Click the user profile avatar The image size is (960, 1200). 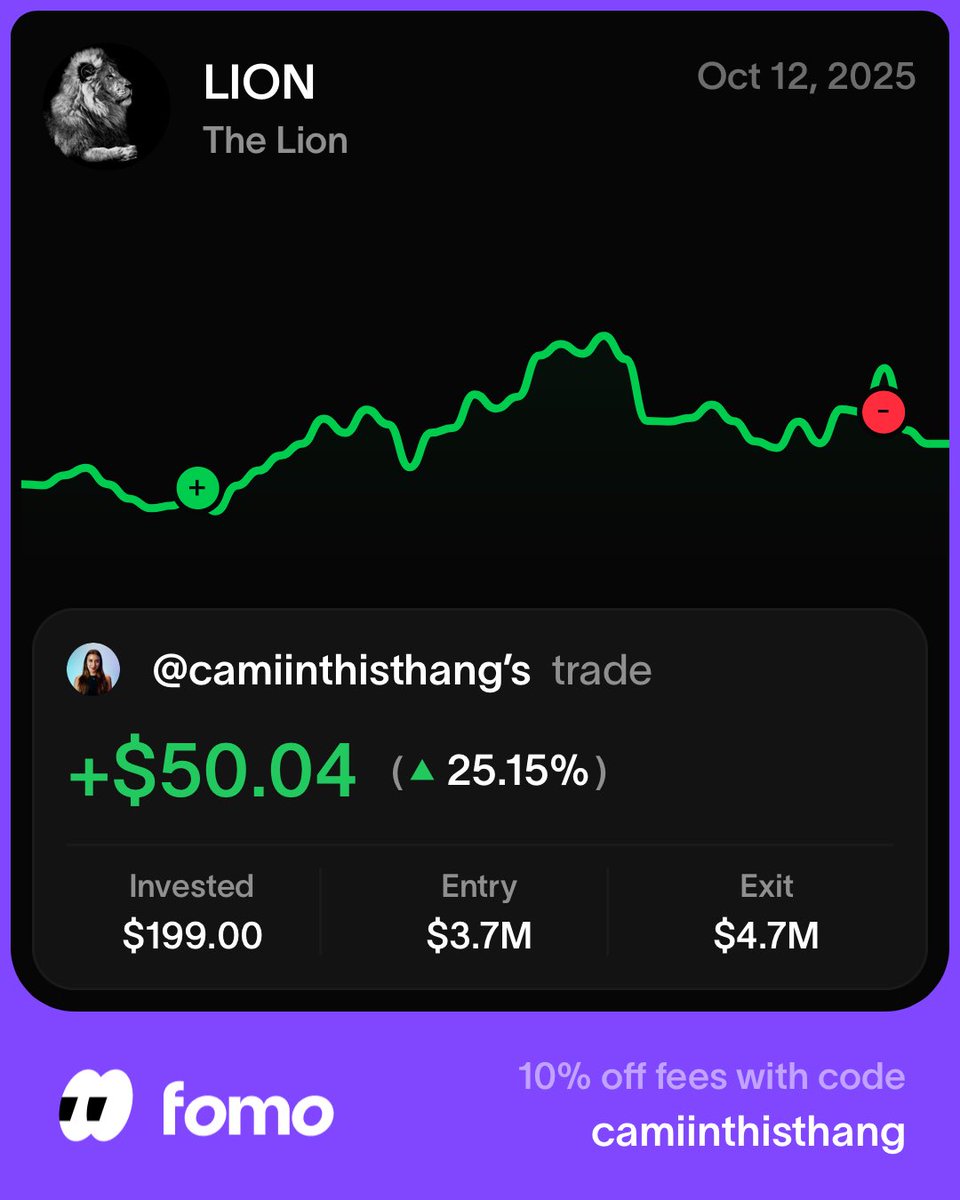93,669
